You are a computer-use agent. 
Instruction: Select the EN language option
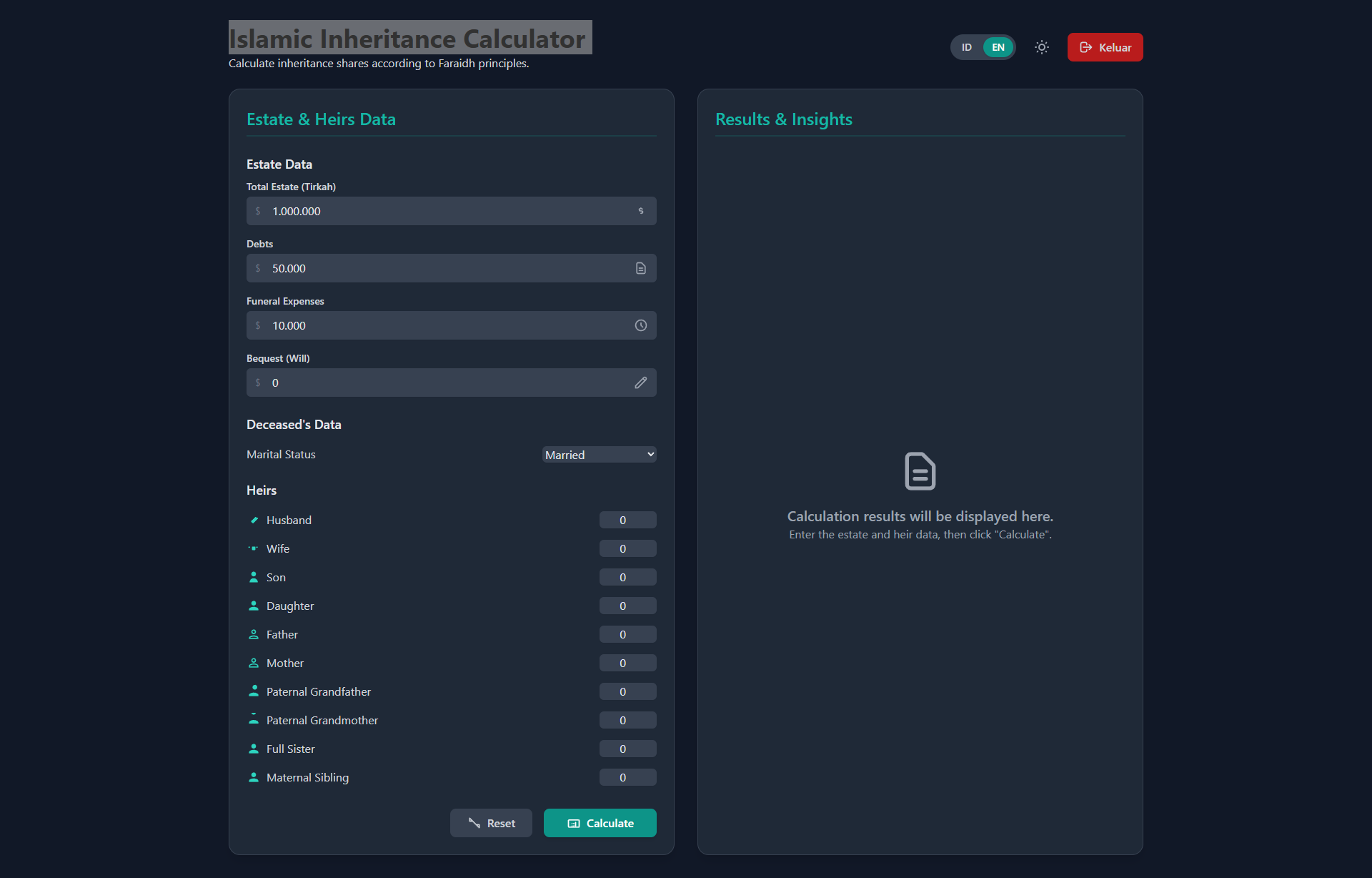click(998, 47)
